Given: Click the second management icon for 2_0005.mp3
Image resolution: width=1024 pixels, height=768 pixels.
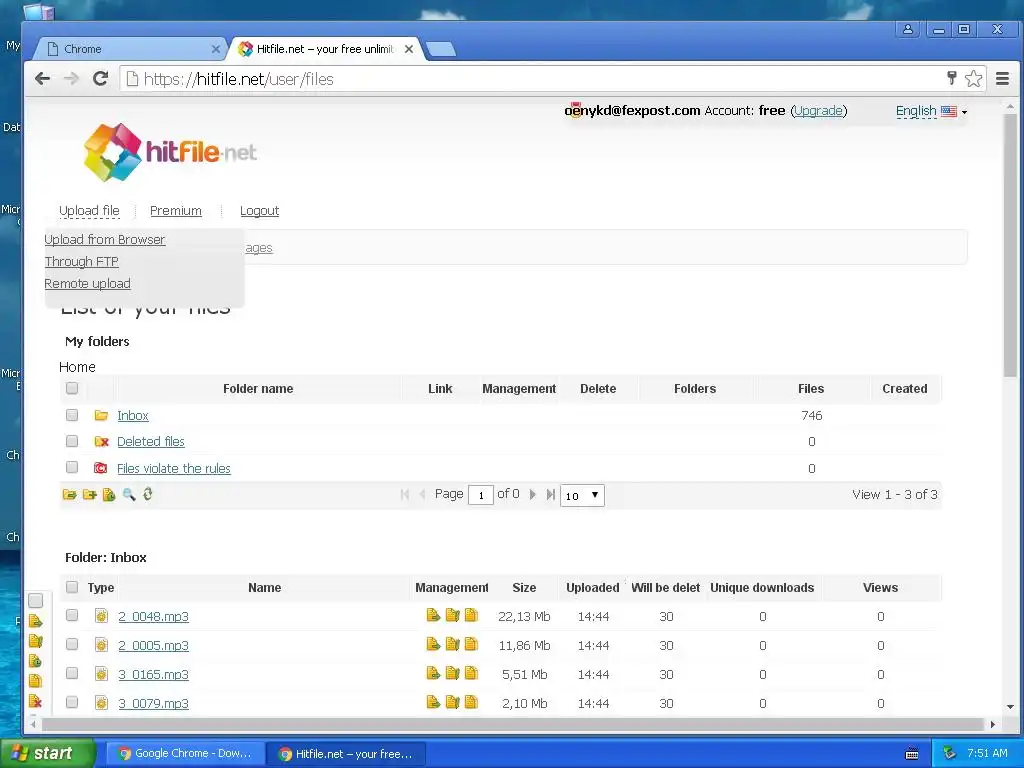Looking at the screenshot, I should coord(453,645).
